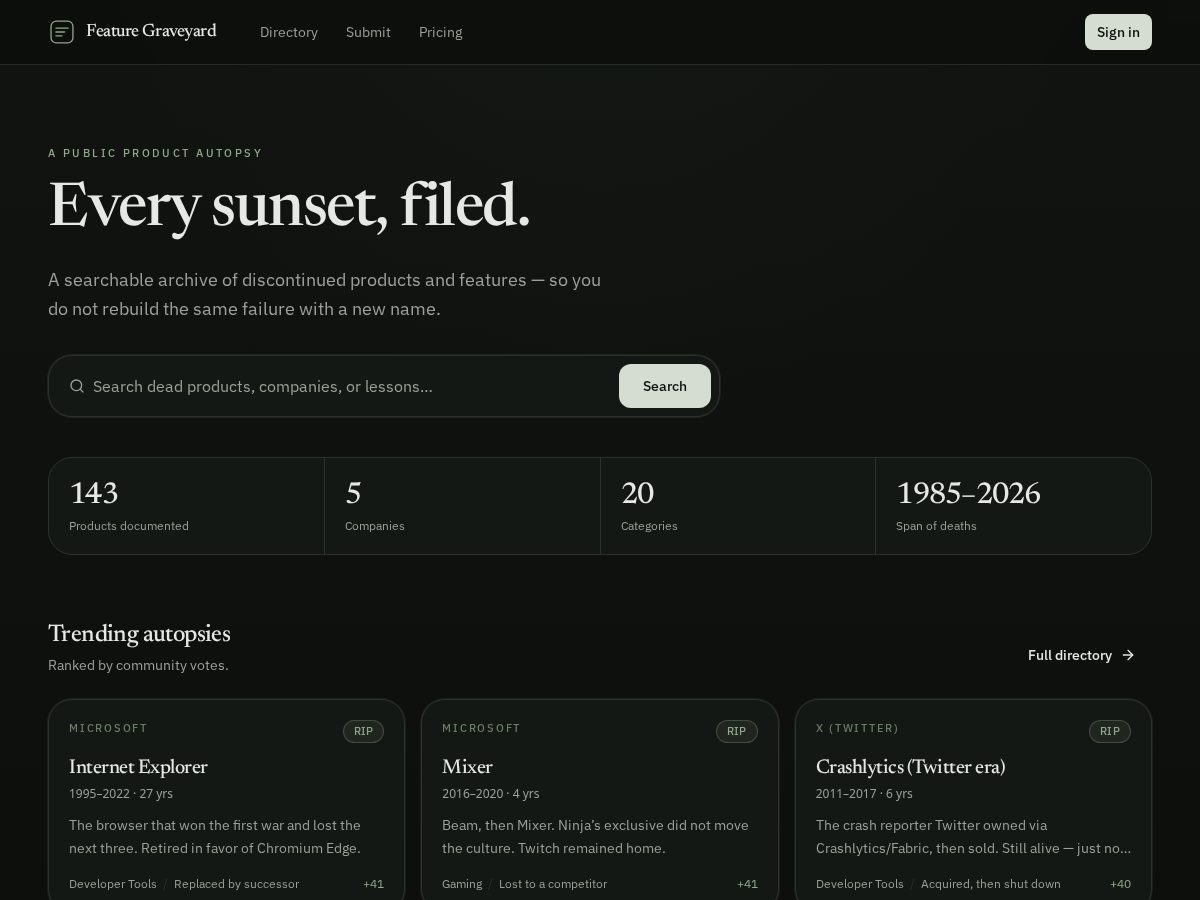Click the Developer Tools tag on Internet Explorer card
Image resolution: width=1200 pixels, height=900 pixels.
pyautogui.click(x=113, y=884)
